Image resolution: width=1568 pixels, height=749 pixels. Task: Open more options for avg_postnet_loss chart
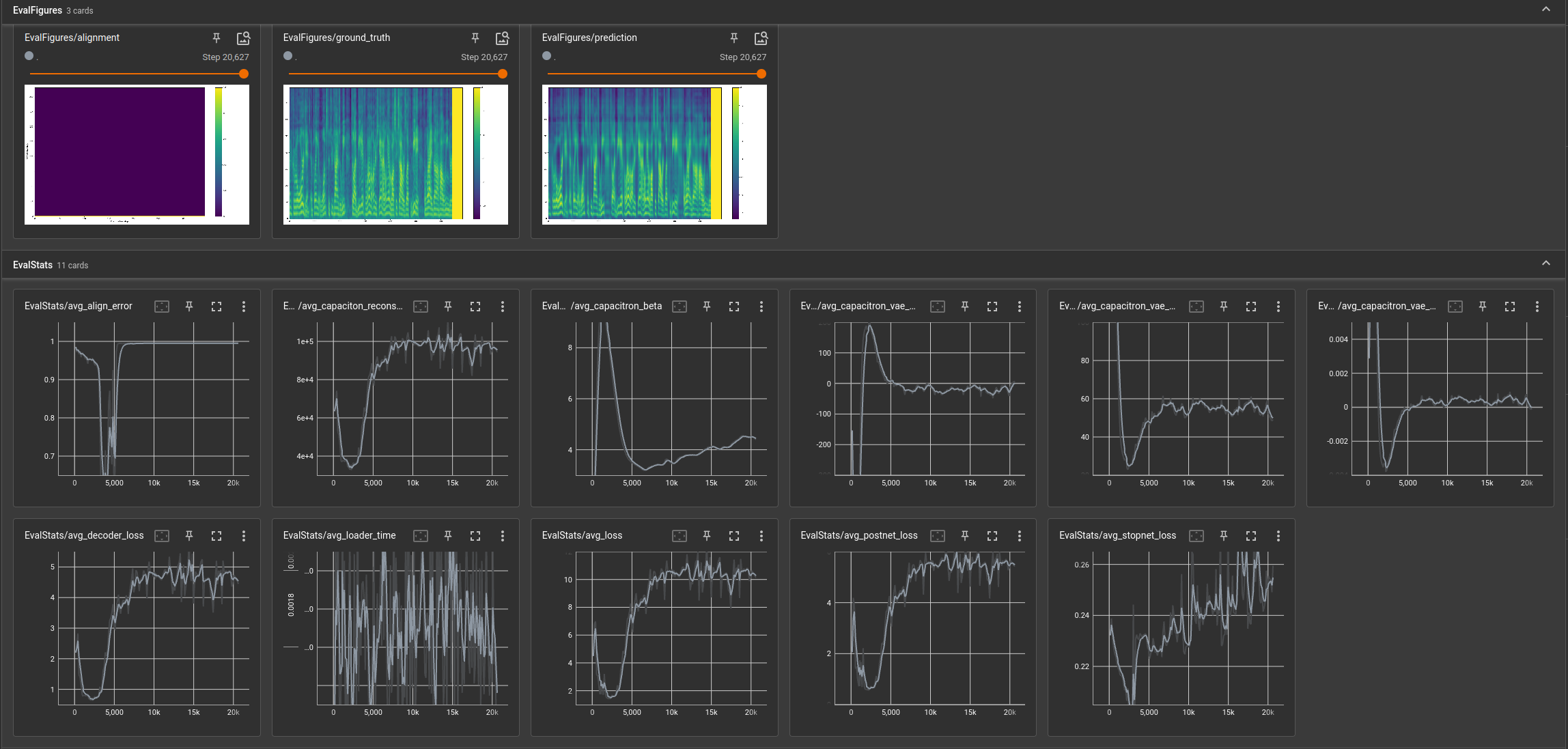click(x=1020, y=536)
